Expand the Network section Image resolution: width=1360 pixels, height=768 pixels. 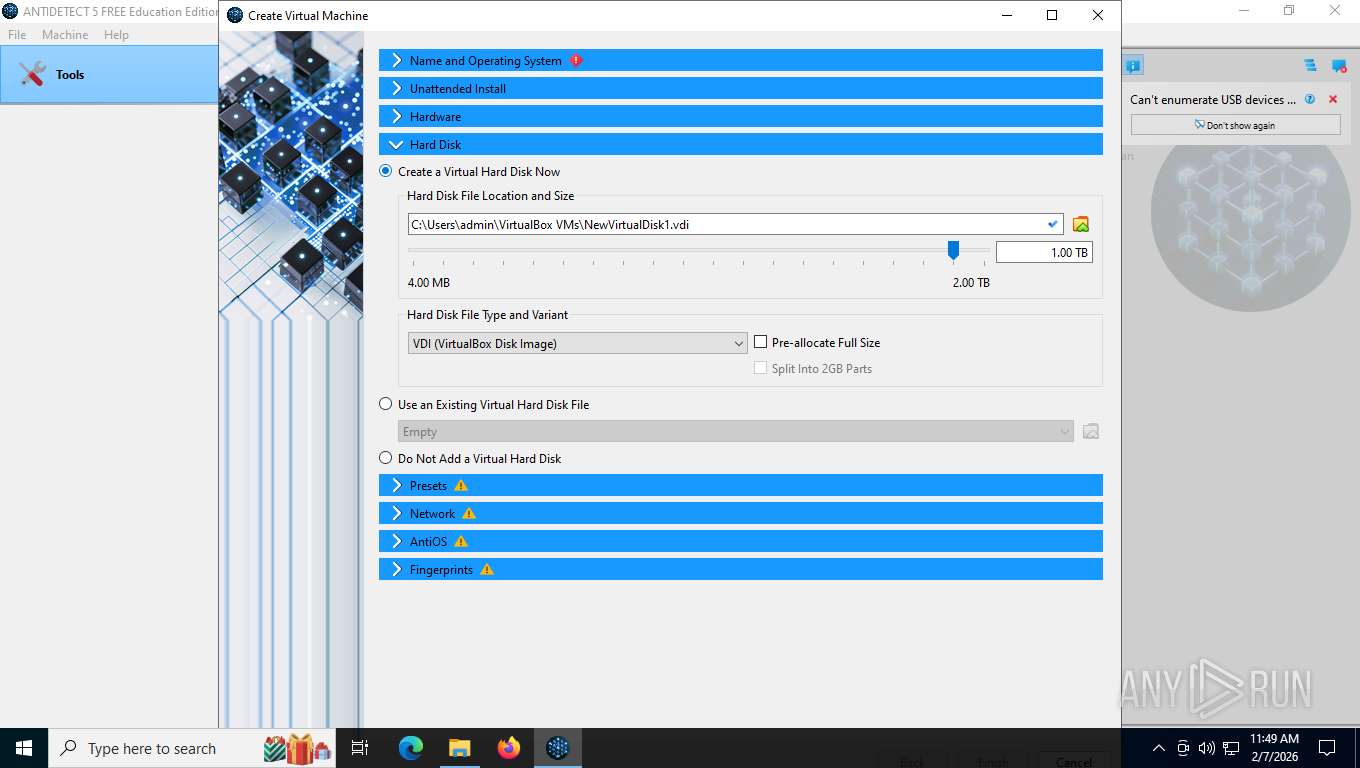pos(740,514)
